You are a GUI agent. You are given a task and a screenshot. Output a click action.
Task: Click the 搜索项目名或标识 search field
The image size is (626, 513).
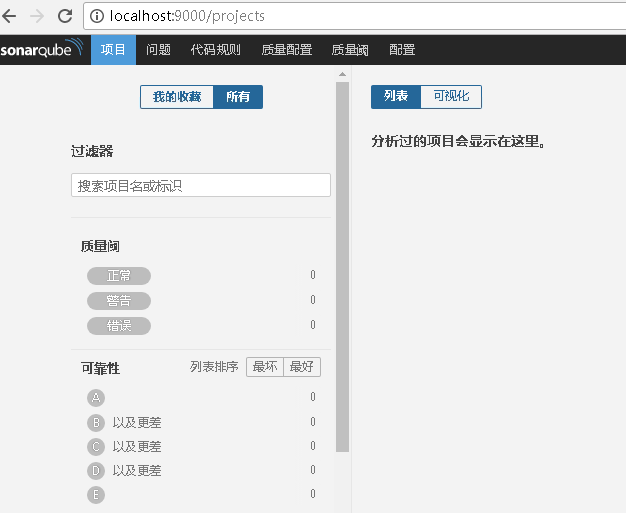pyautogui.click(x=201, y=185)
